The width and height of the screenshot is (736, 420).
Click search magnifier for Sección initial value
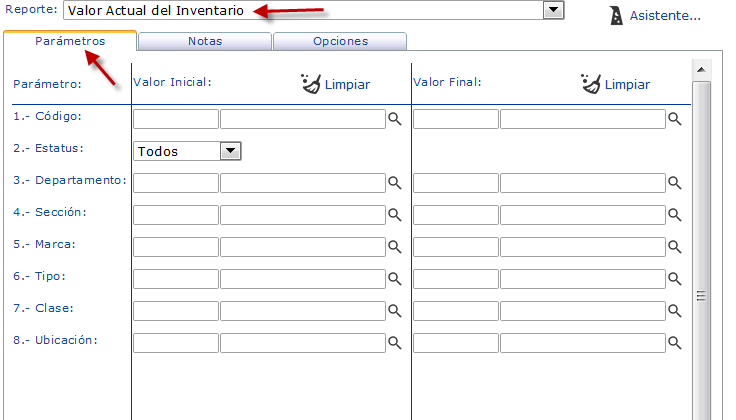click(x=395, y=215)
